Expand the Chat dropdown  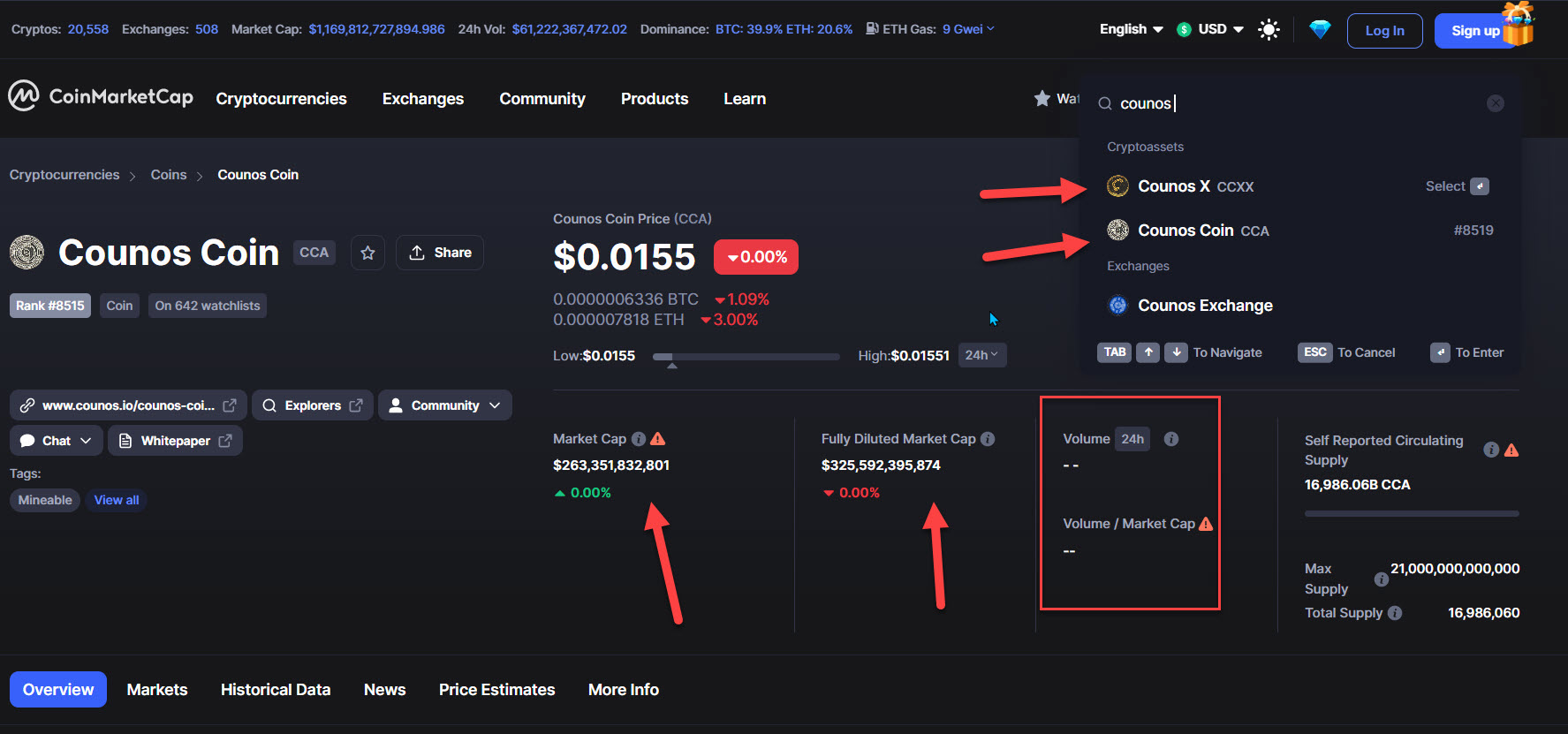(x=57, y=441)
